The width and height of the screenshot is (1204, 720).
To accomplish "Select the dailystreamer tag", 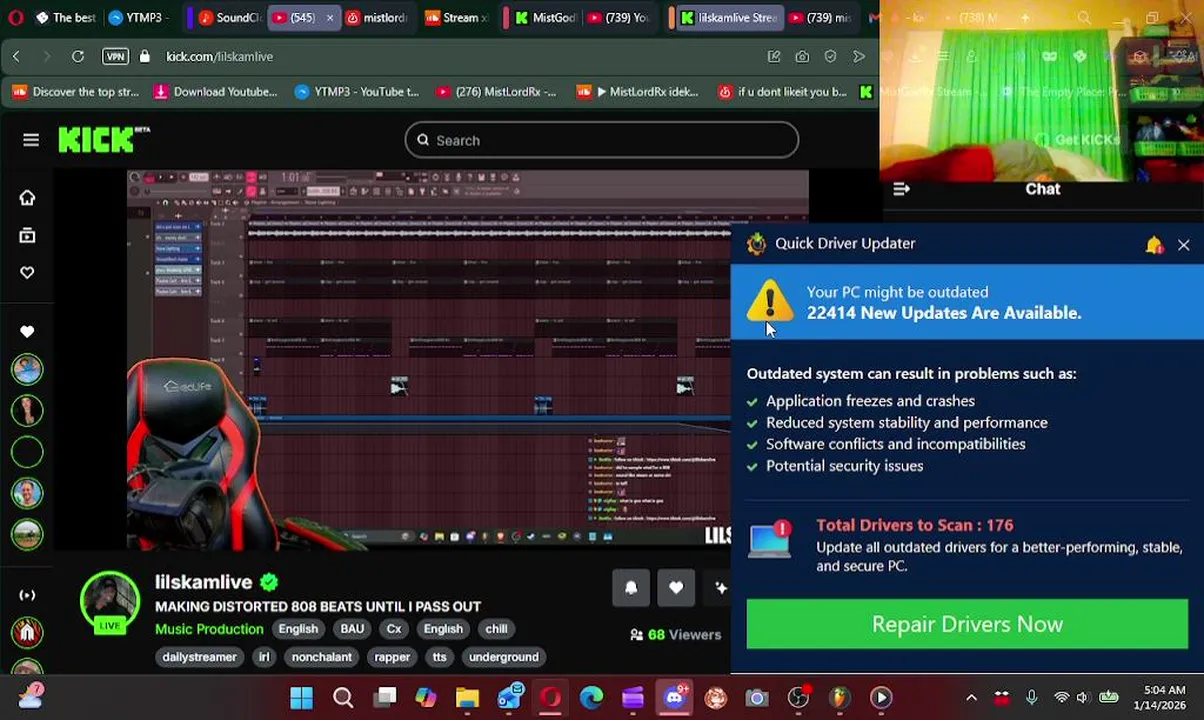I will click(x=199, y=657).
